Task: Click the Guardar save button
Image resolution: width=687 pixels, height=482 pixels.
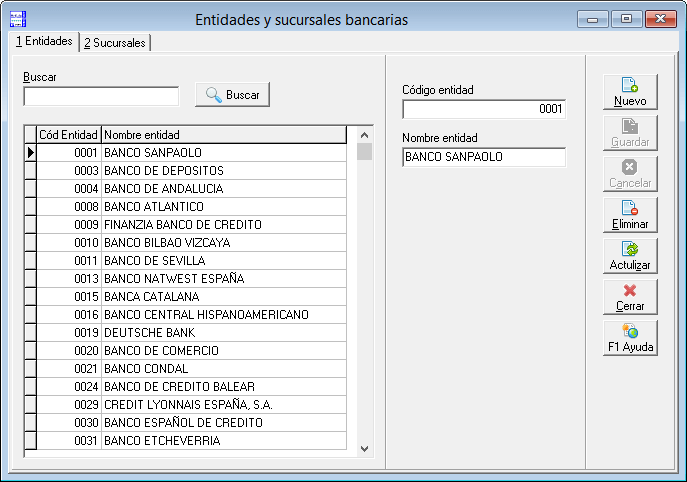Action: click(630, 133)
